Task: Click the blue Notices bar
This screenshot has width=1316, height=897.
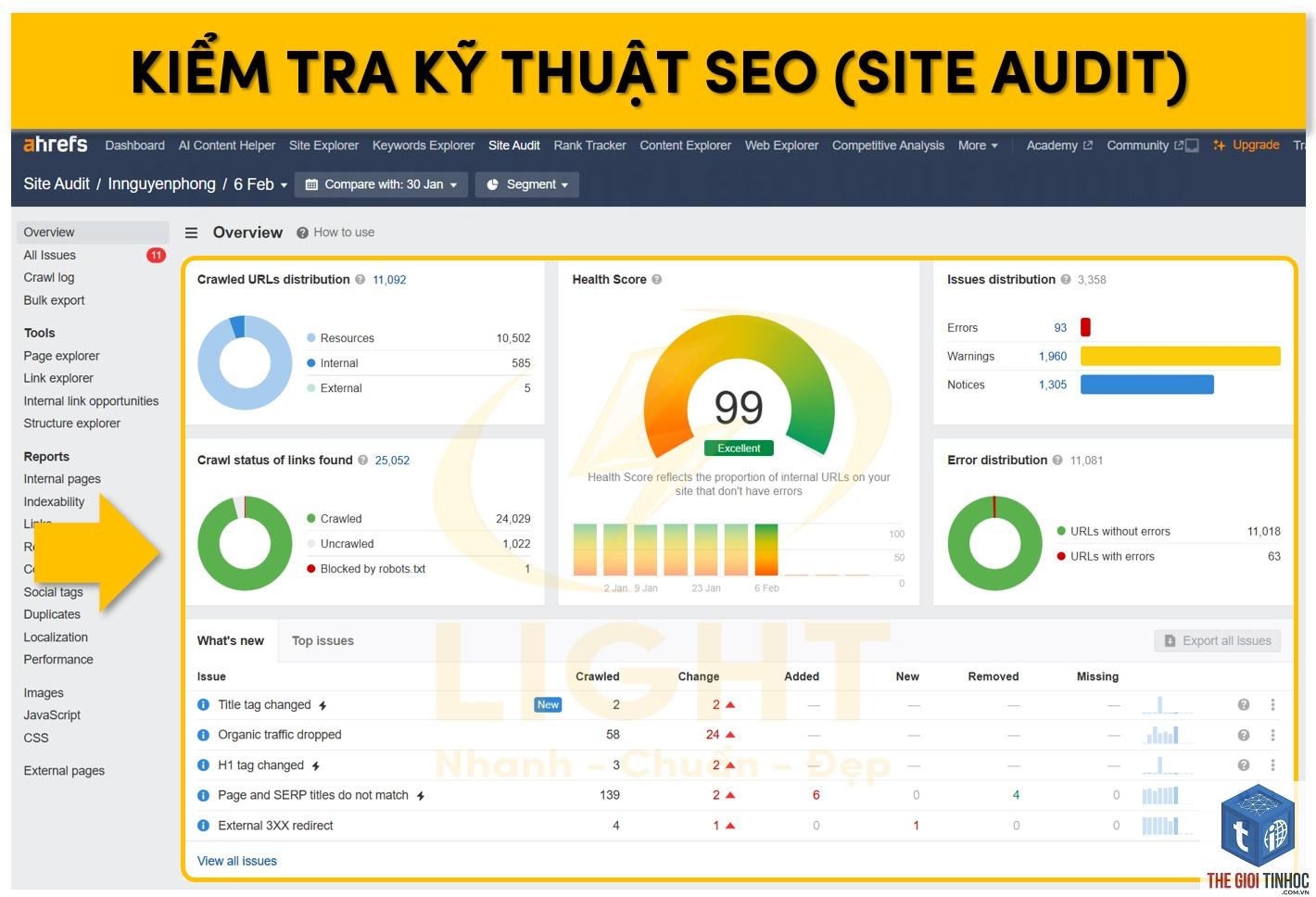Action: click(x=1147, y=385)
